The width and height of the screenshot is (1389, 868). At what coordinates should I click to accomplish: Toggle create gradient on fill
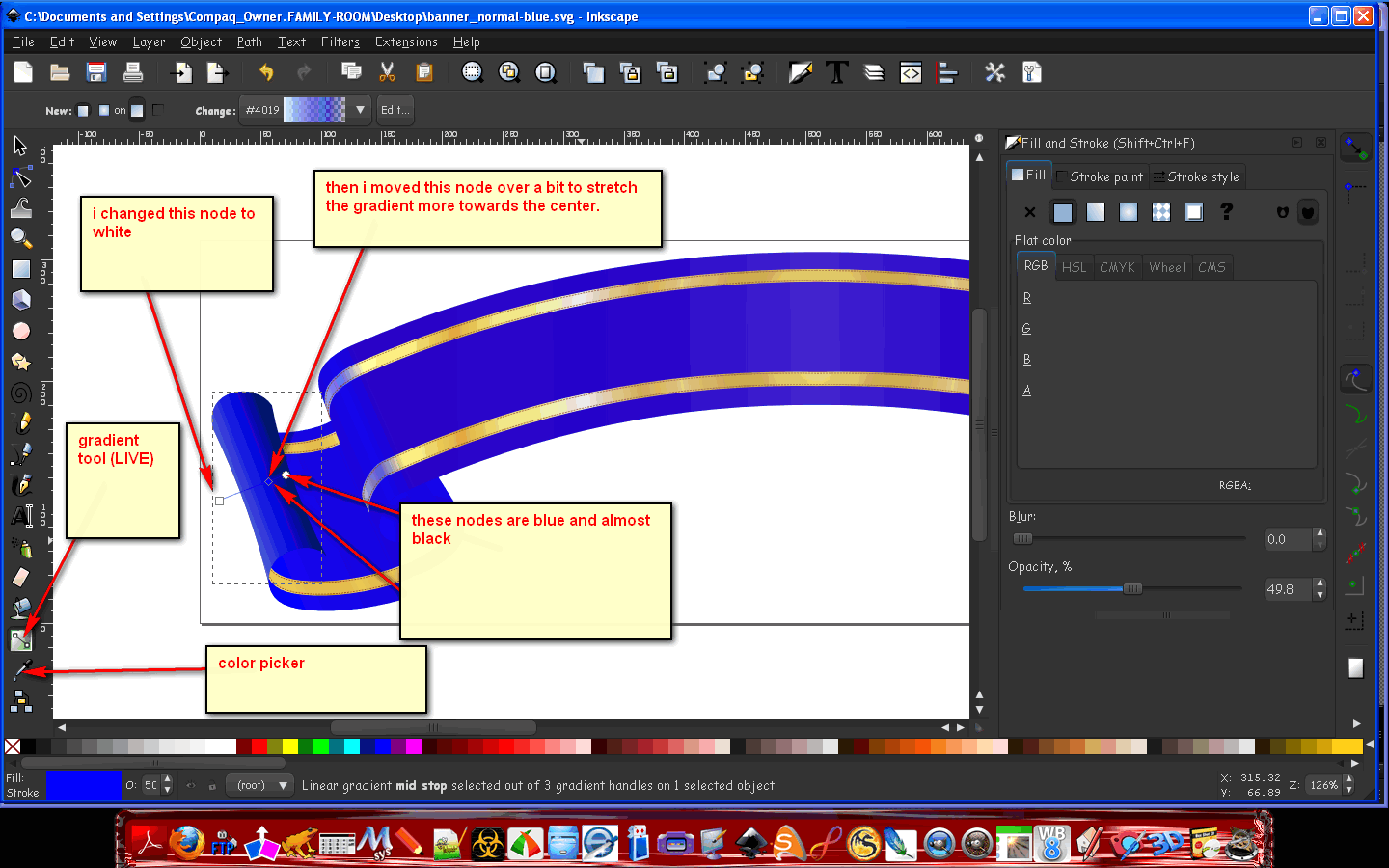137,110
